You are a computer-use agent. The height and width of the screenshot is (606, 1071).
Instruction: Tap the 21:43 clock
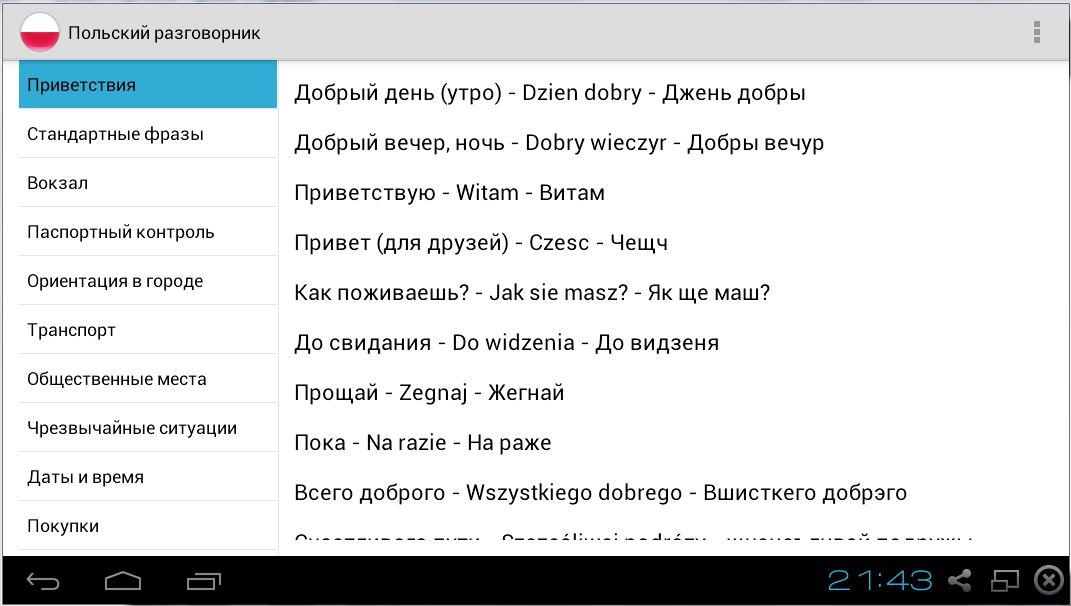pos(880,581)
